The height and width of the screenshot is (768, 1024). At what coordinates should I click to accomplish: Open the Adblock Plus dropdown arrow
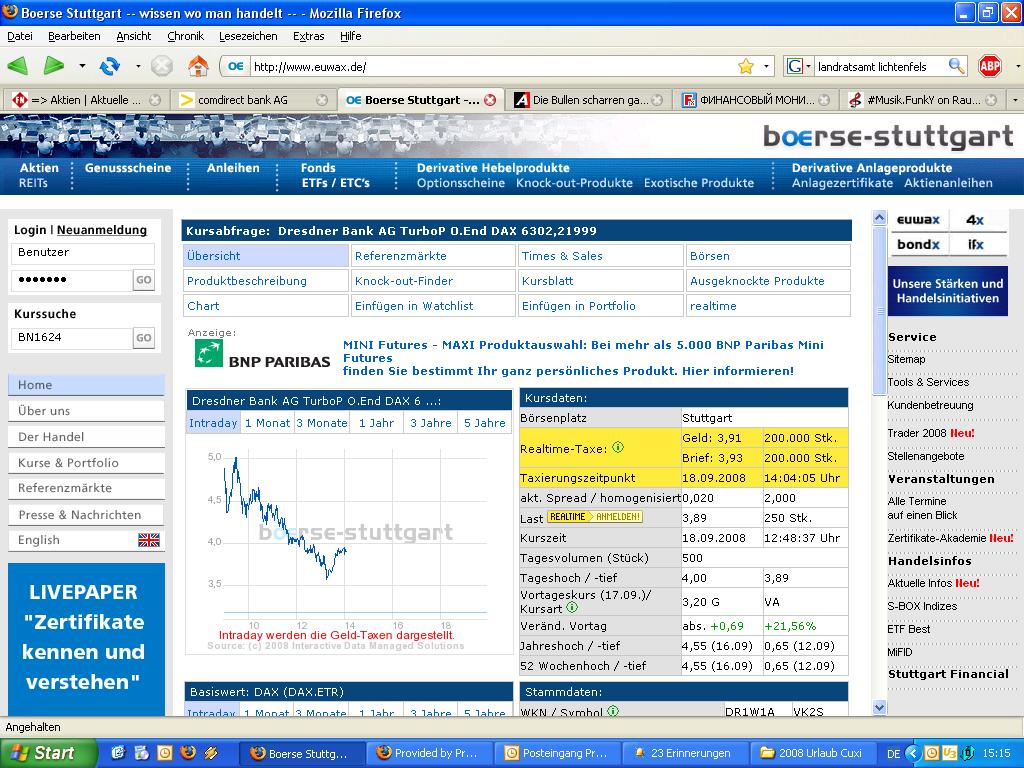(x=1017, y=66)
